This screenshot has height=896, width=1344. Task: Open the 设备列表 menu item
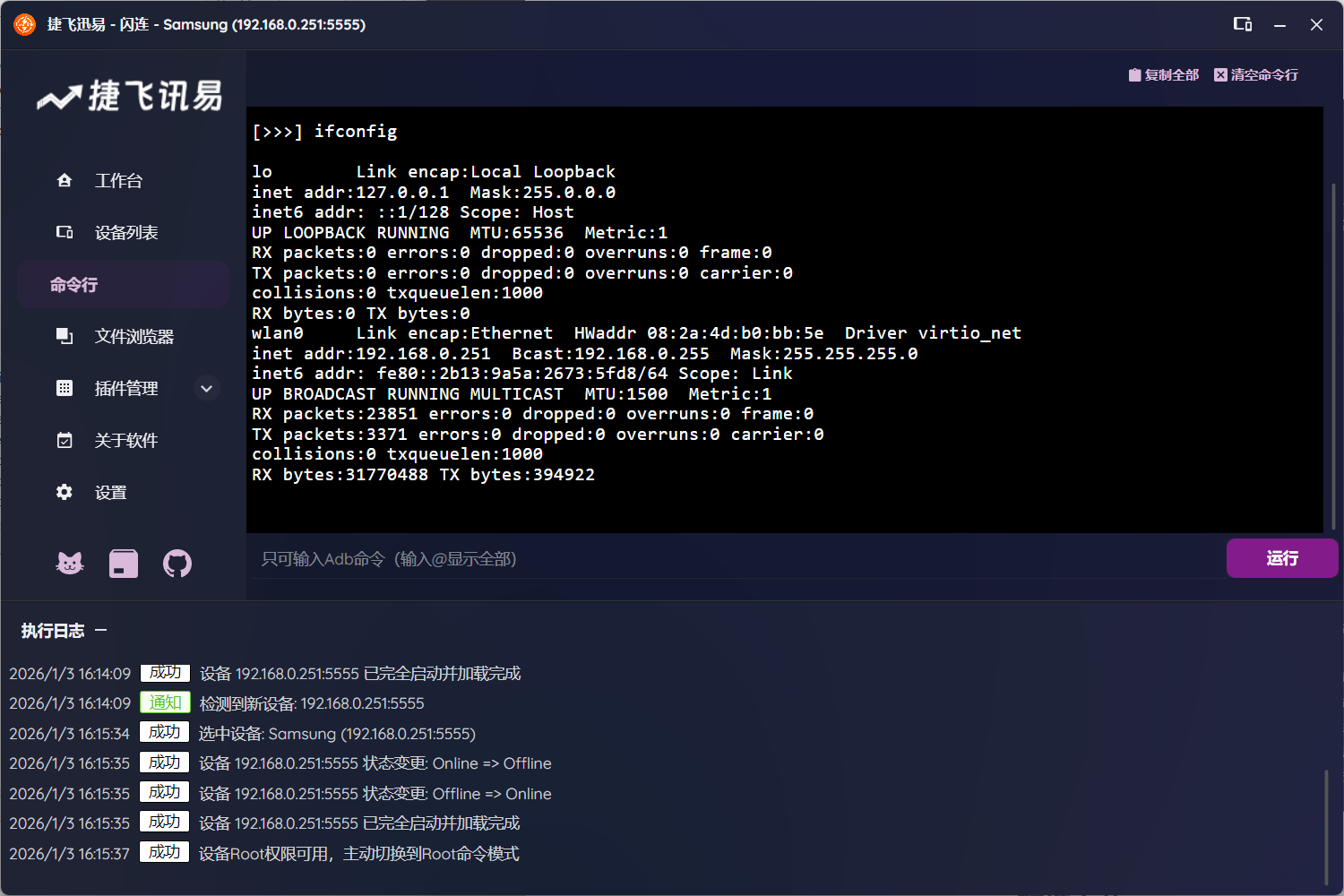(126, 233)
